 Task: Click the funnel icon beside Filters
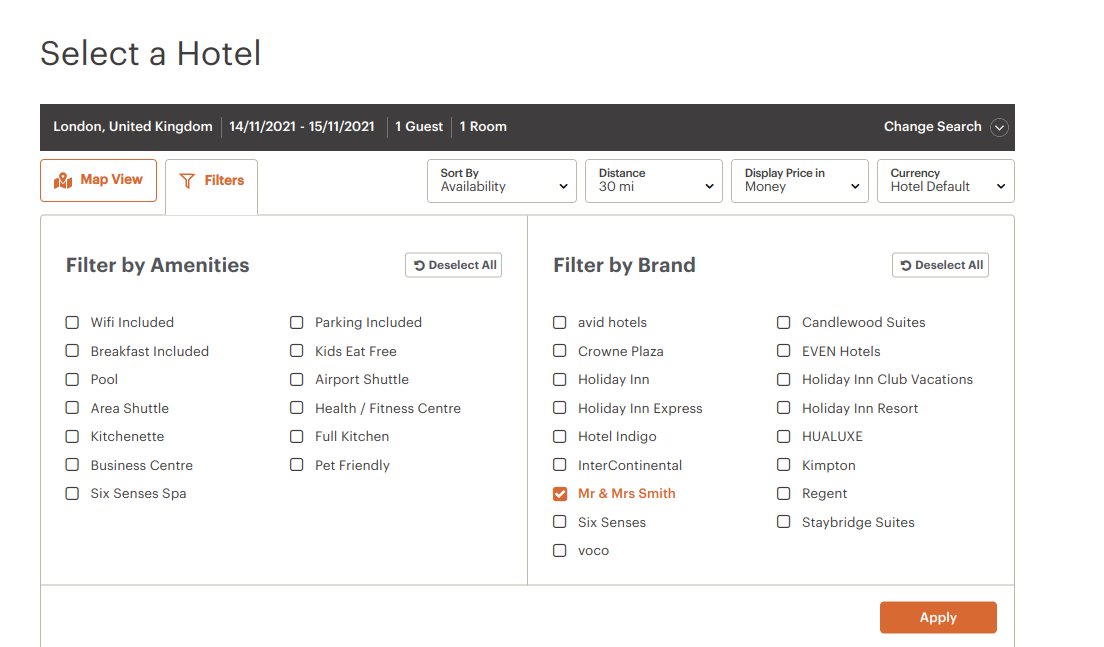point(187,181)
